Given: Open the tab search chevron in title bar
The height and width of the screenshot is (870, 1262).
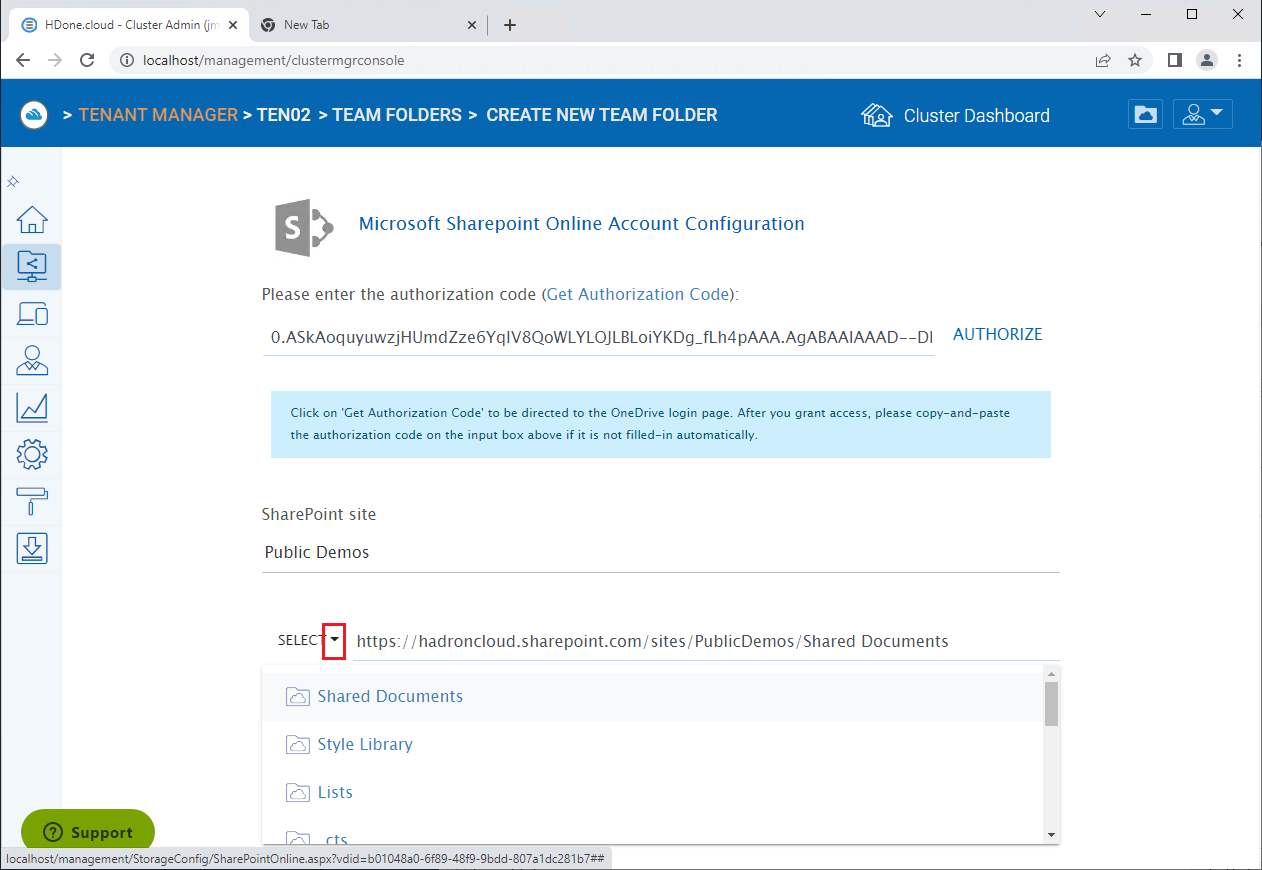Looking at the screenshot, I should point(1100,14).
